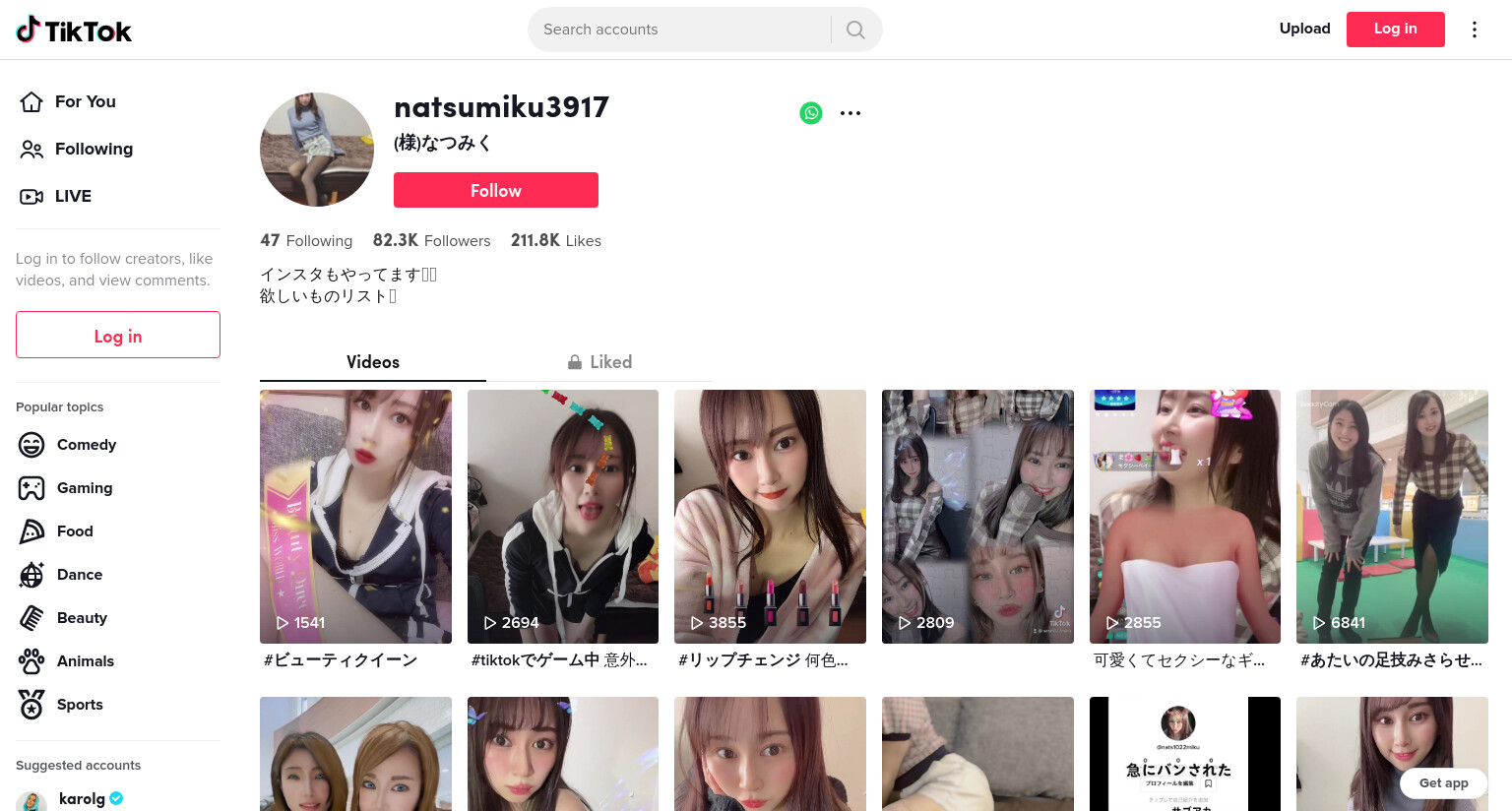Image resolution: width=1512 pixels, height=811 pixels.
Task: Click caption #あたいの足技みさらせ
Action: coord(1391,660)
